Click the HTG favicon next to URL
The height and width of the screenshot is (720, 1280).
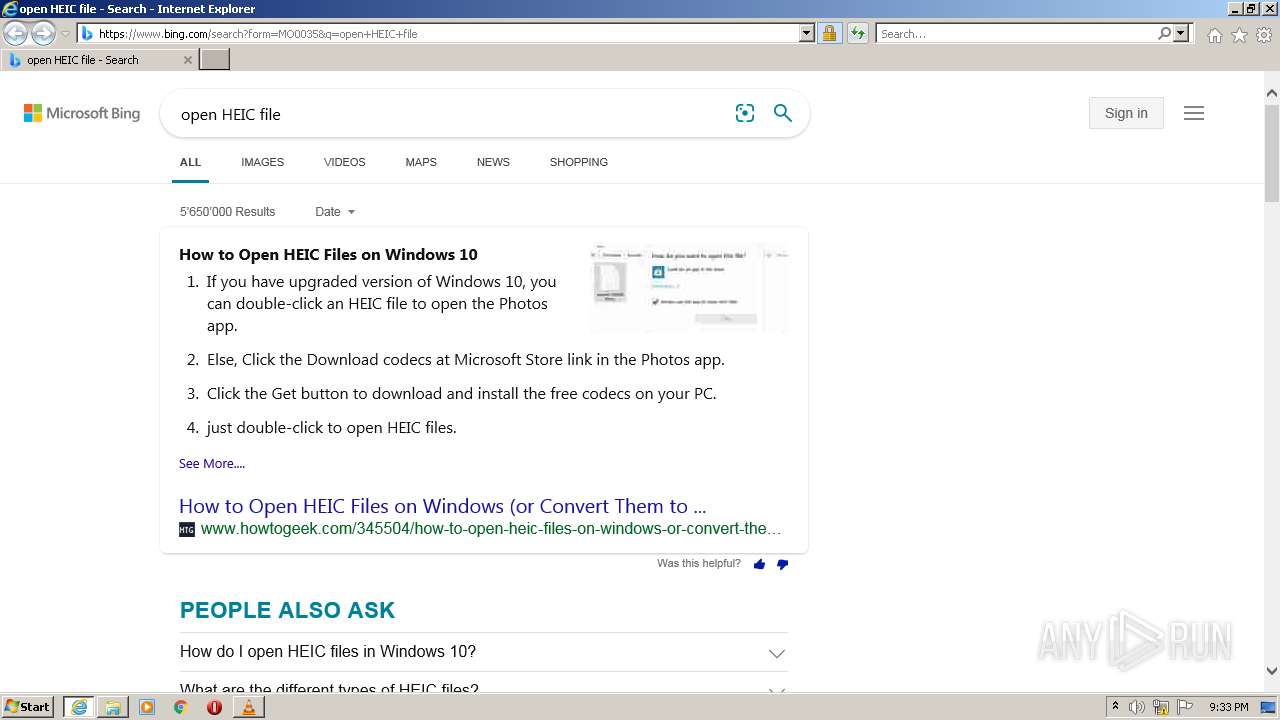pyautogui.click(x=187, y=530)
